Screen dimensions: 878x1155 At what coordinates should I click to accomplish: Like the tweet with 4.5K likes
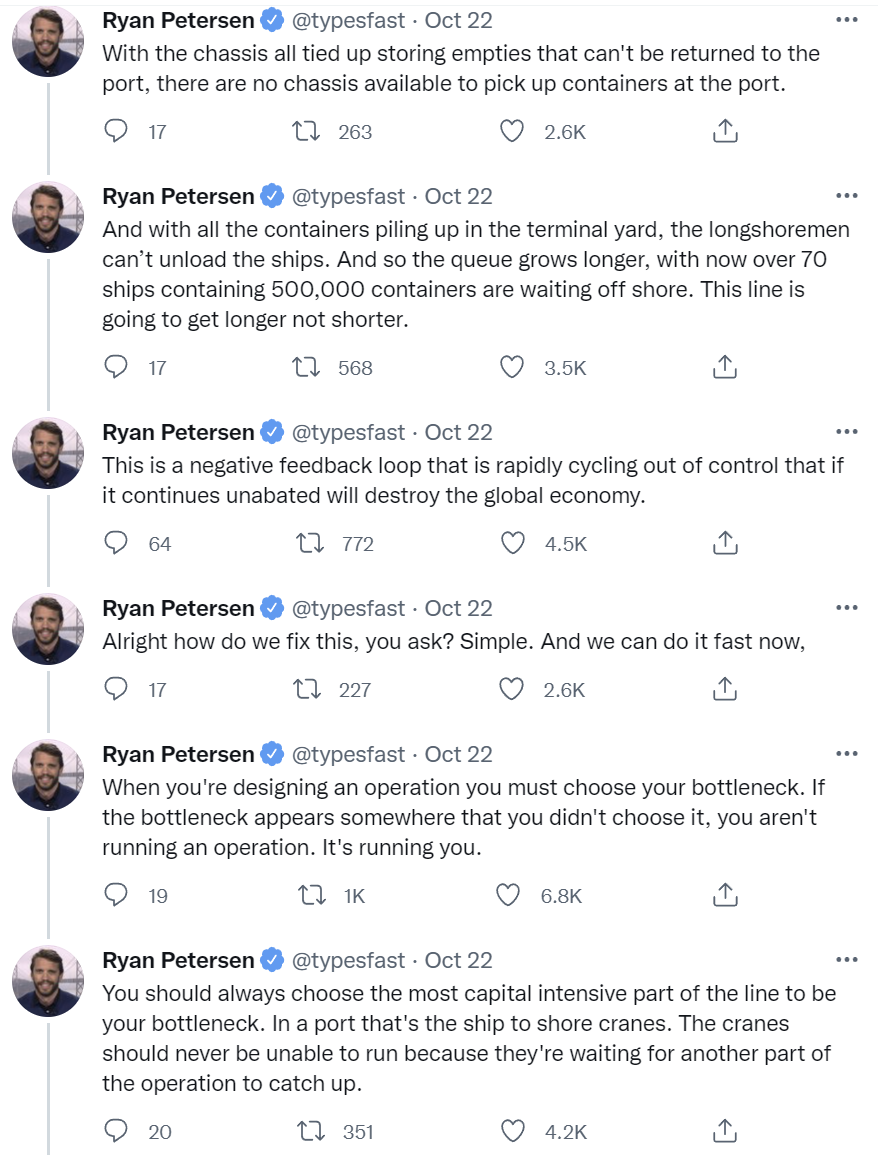click(x=512, y=543)
